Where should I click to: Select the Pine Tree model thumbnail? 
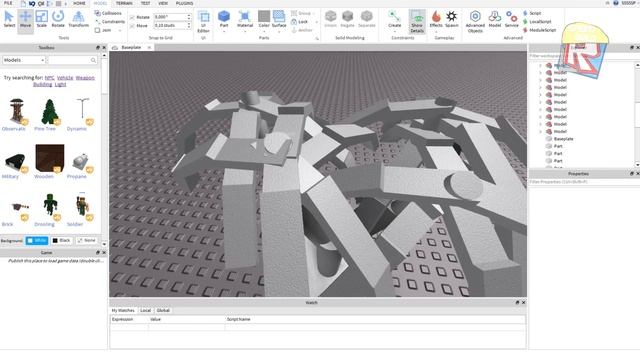point(49,111)
